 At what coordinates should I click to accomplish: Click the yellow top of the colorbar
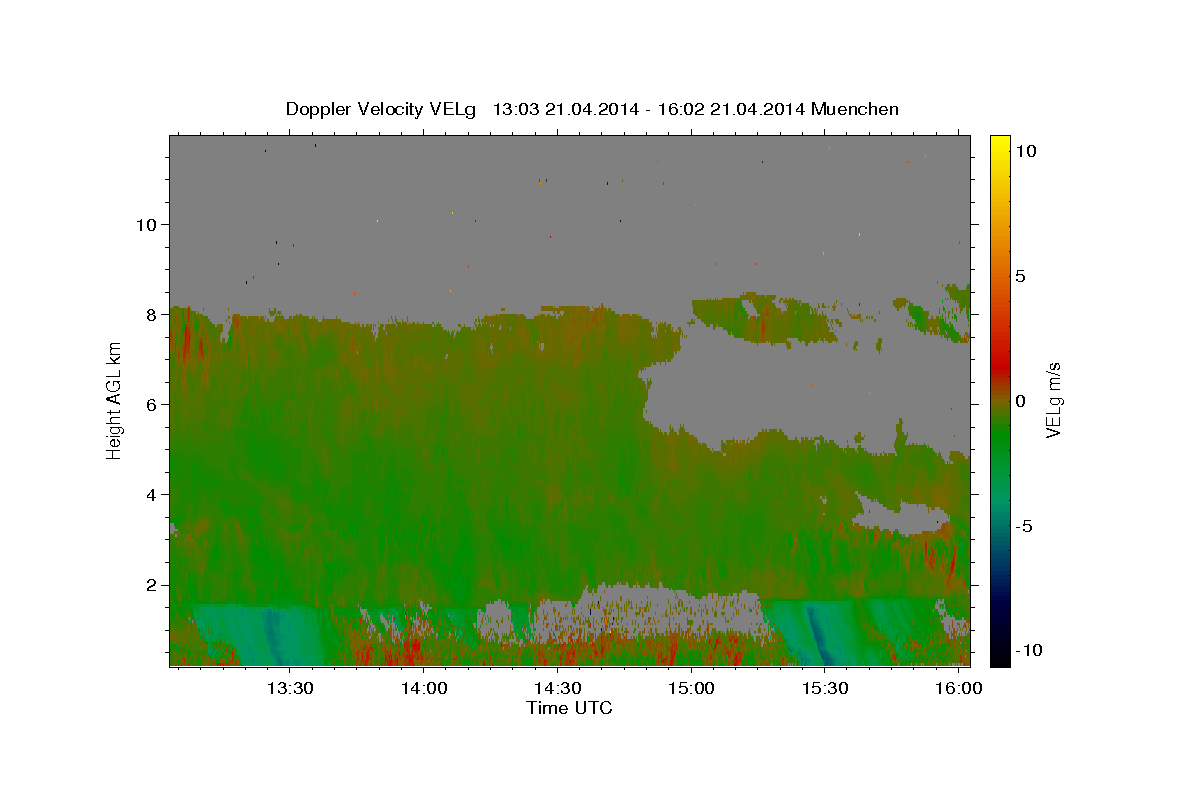(x=1000, y=141)
